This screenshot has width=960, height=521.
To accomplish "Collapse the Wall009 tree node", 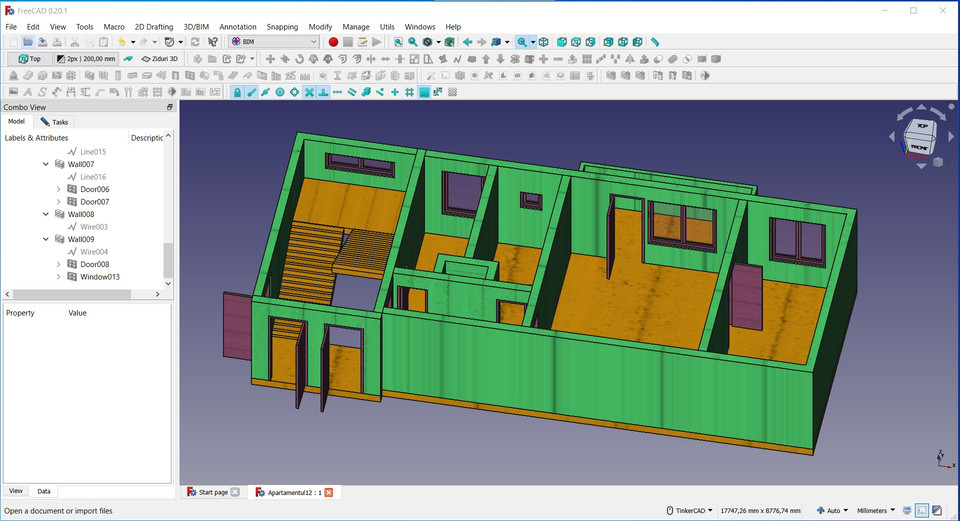I will [46, 239].
